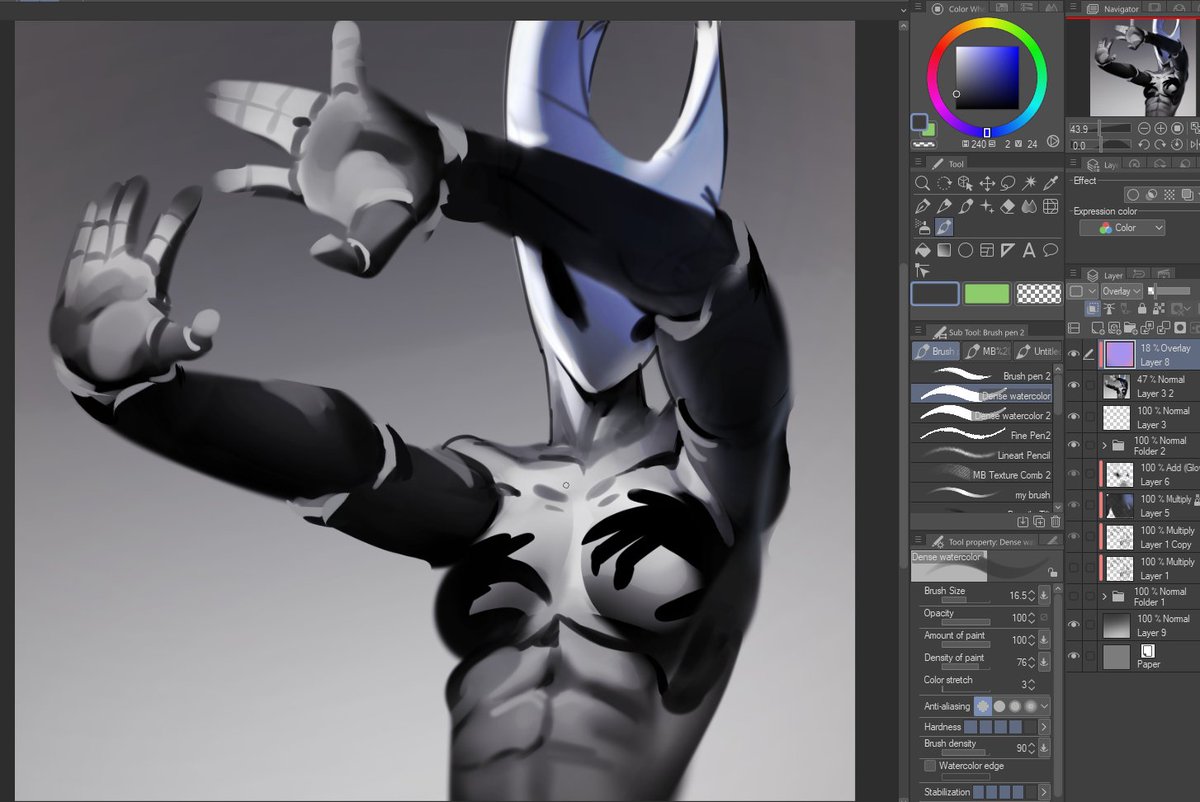The image size is (1200, 802).
Task: Select the Ruler triangle tool
Action: (1008, 250)
